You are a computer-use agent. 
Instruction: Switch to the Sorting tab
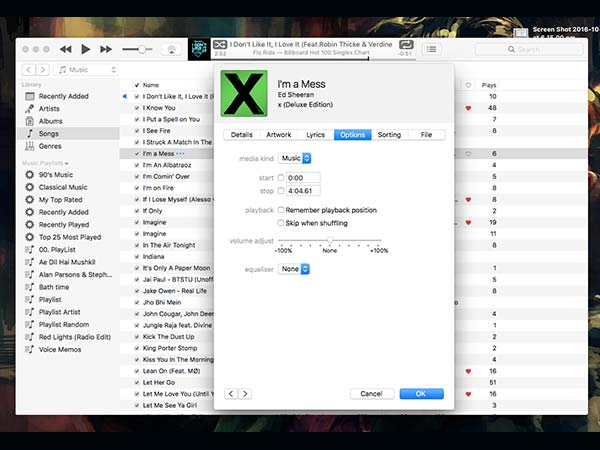[389, 135]
